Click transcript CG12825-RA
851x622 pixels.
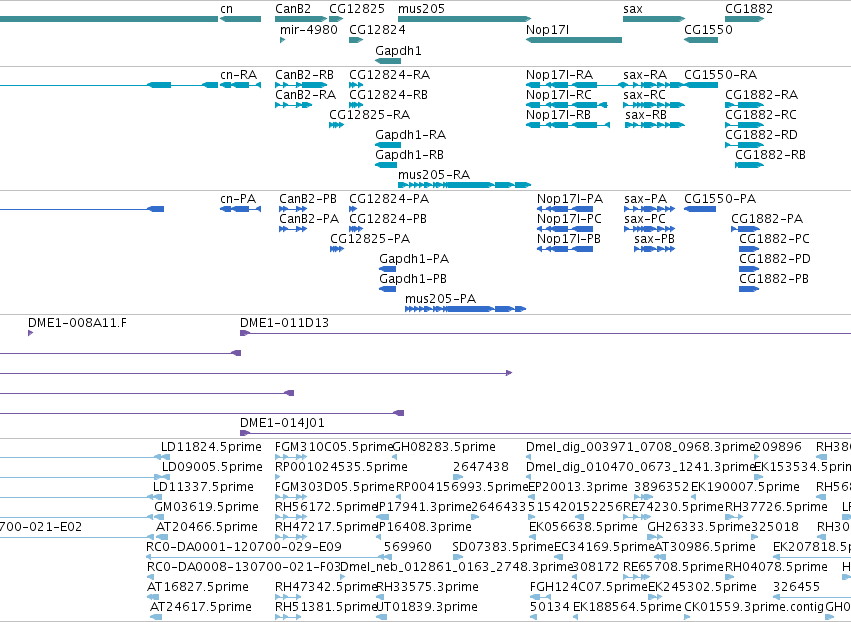point(336,125)
